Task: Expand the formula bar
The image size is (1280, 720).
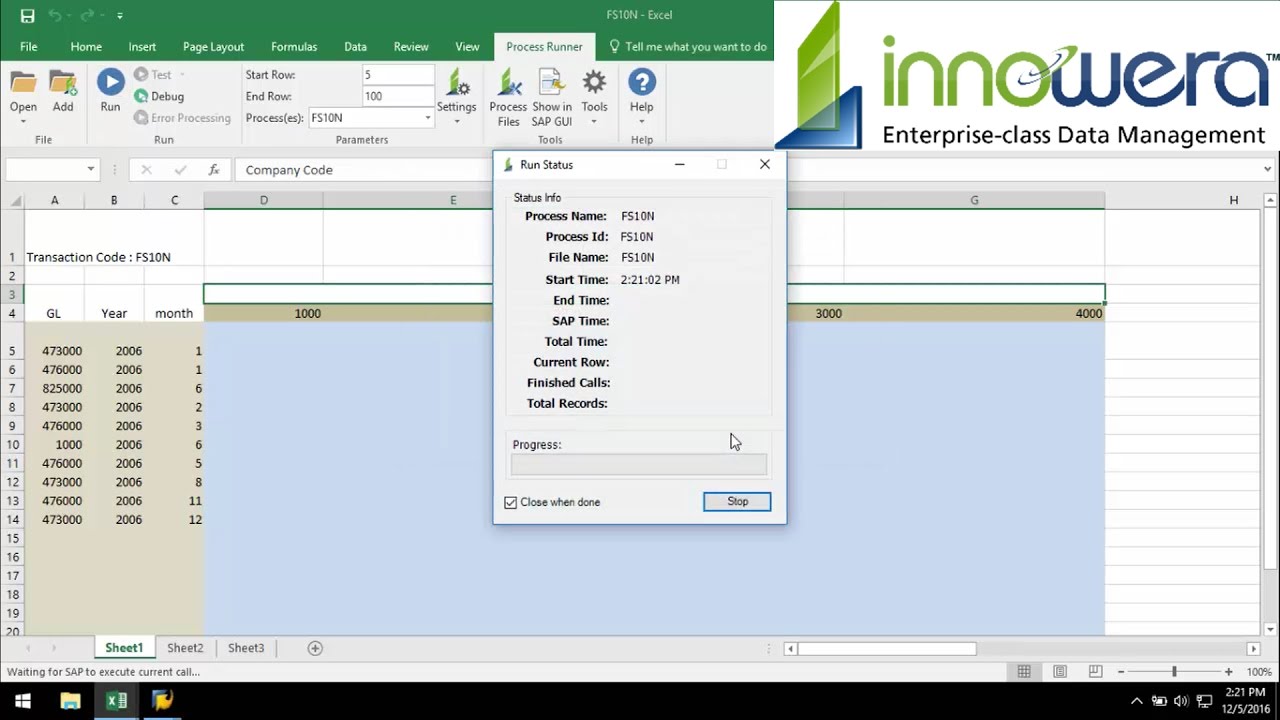Action: tap(1268, 170)
